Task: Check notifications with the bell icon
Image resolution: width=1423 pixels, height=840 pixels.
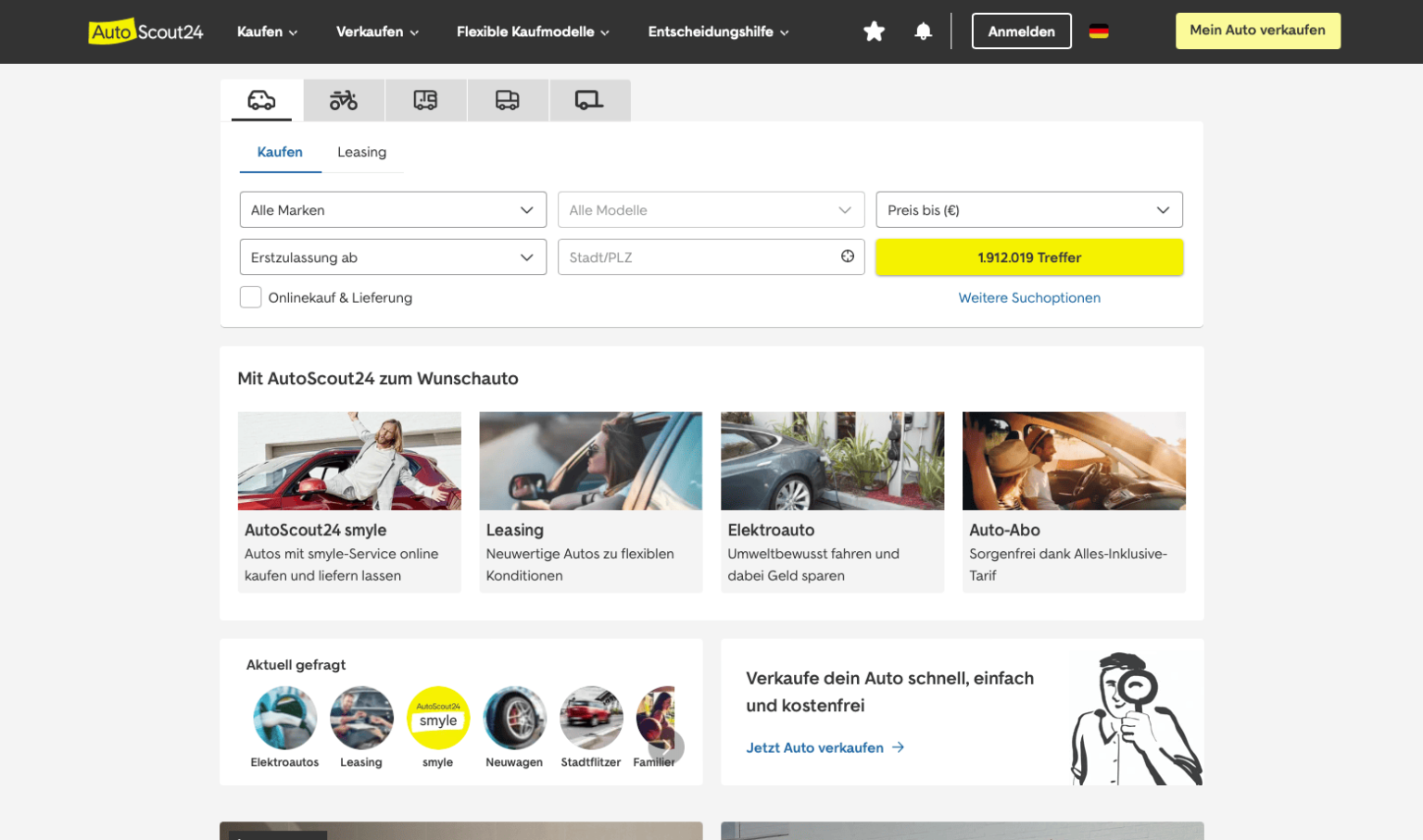Action: [x=923, y=31]
